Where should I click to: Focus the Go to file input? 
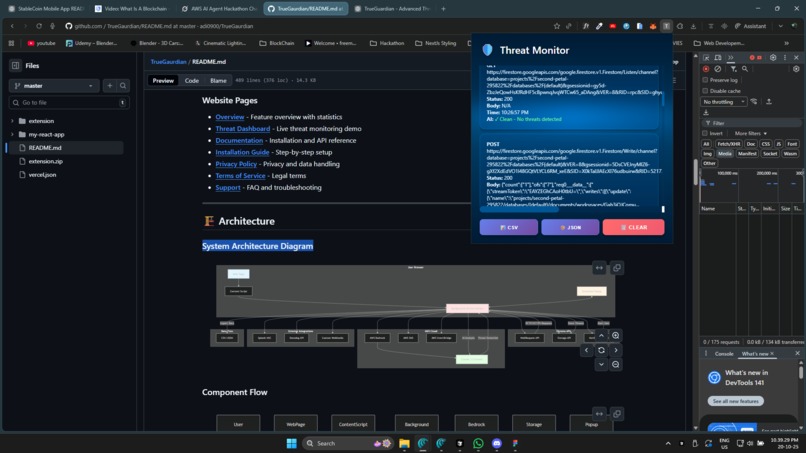[x=69, y=103]
